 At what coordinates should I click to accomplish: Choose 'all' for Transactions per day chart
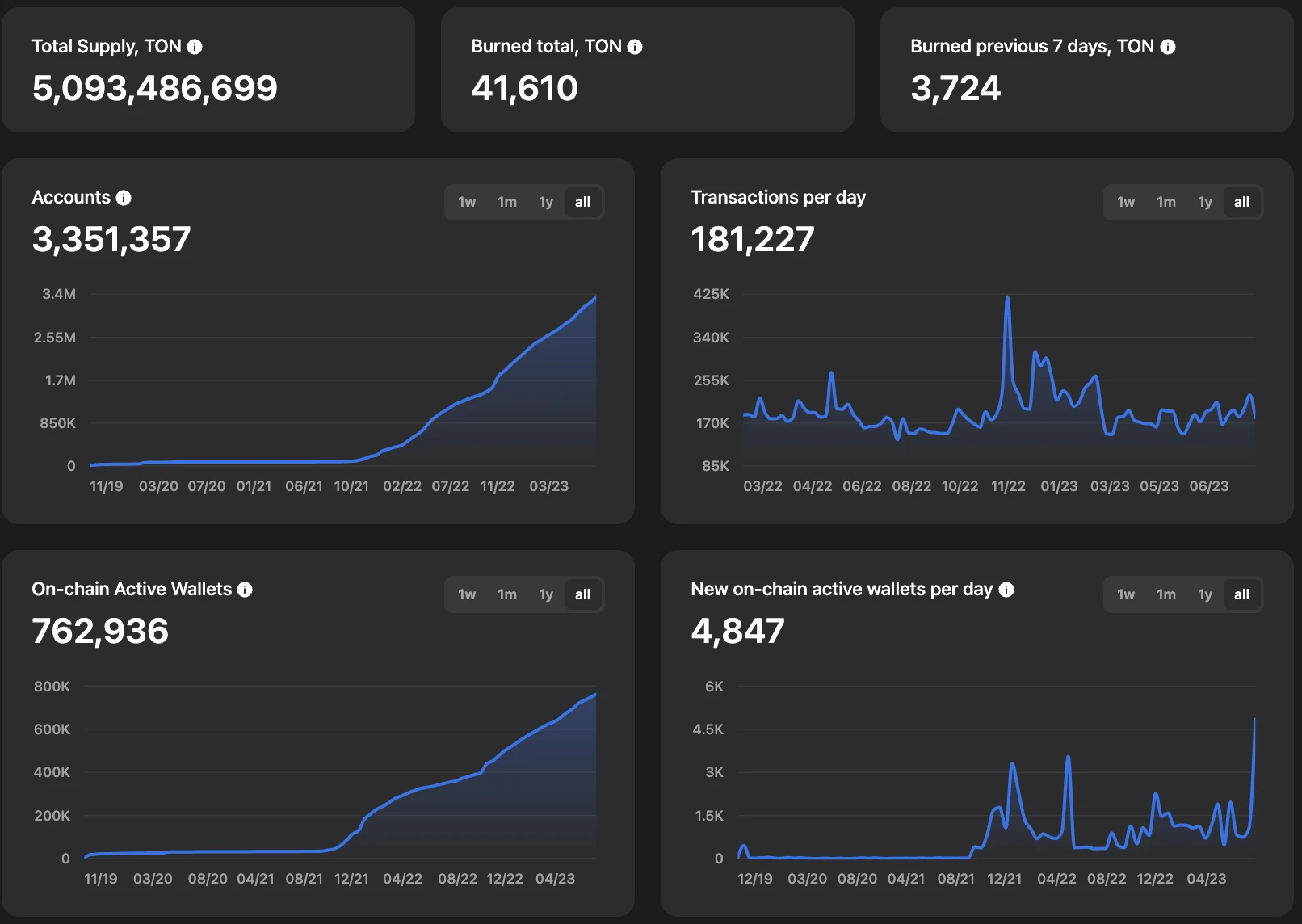point(1242,202)
